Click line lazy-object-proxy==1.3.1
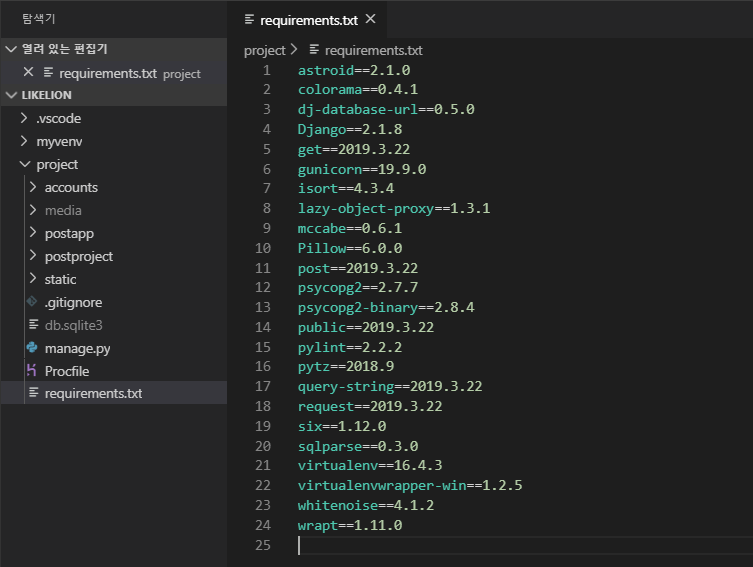This screenshot has height=567, width=753. 394,208
